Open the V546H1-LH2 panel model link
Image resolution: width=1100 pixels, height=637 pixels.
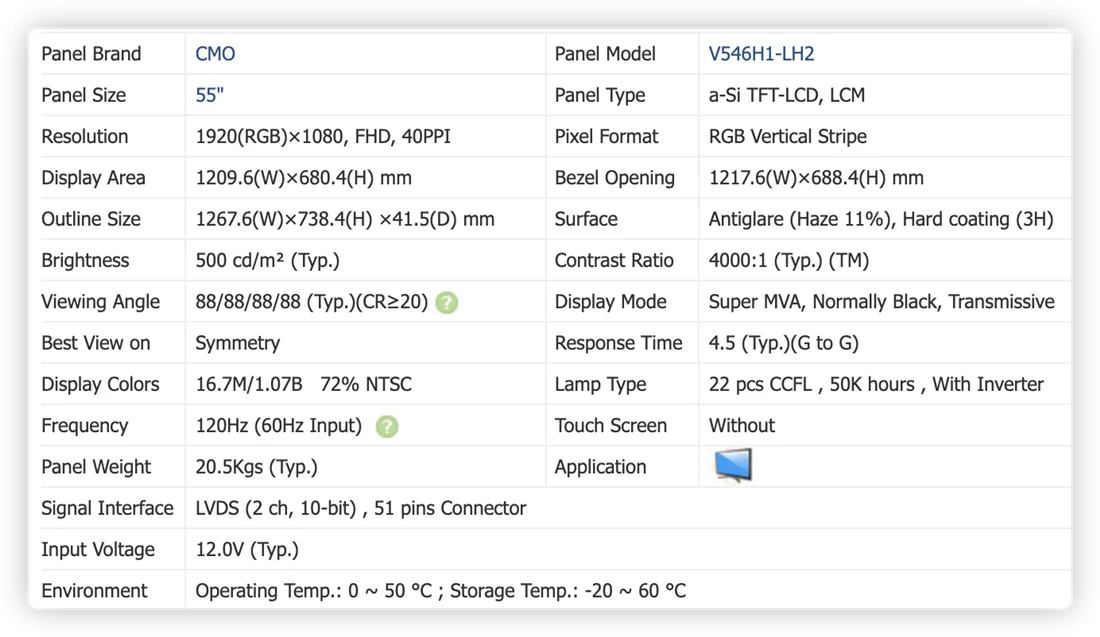[761, 54]
